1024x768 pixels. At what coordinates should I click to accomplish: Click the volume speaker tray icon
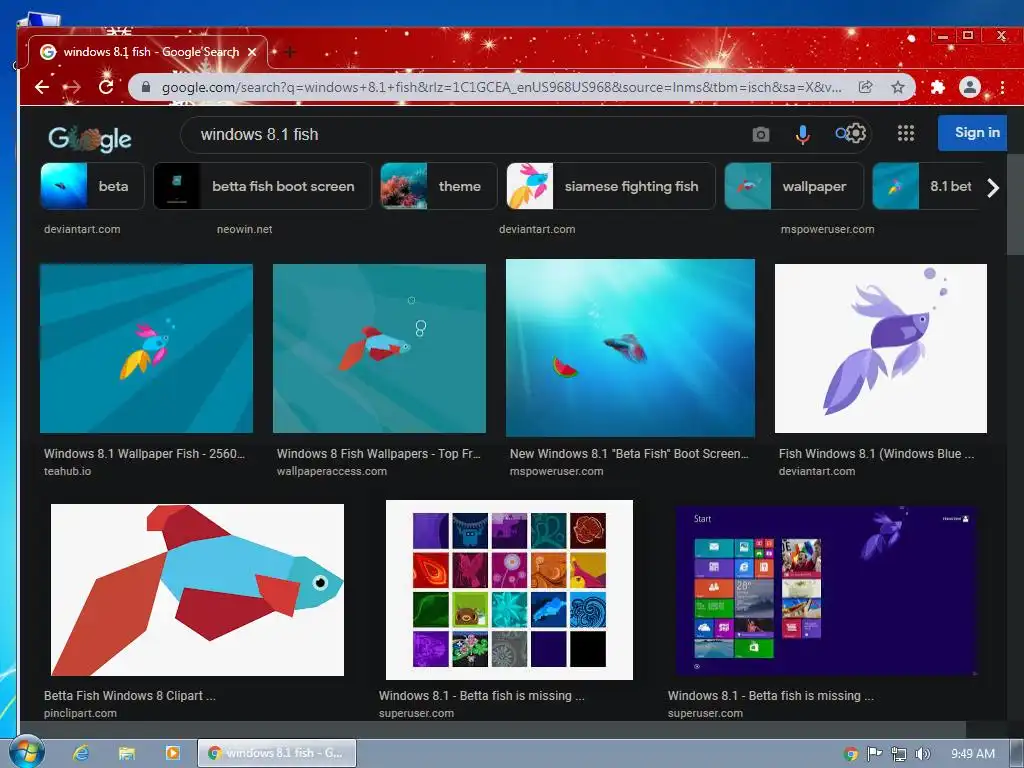[x=922, y=754]
